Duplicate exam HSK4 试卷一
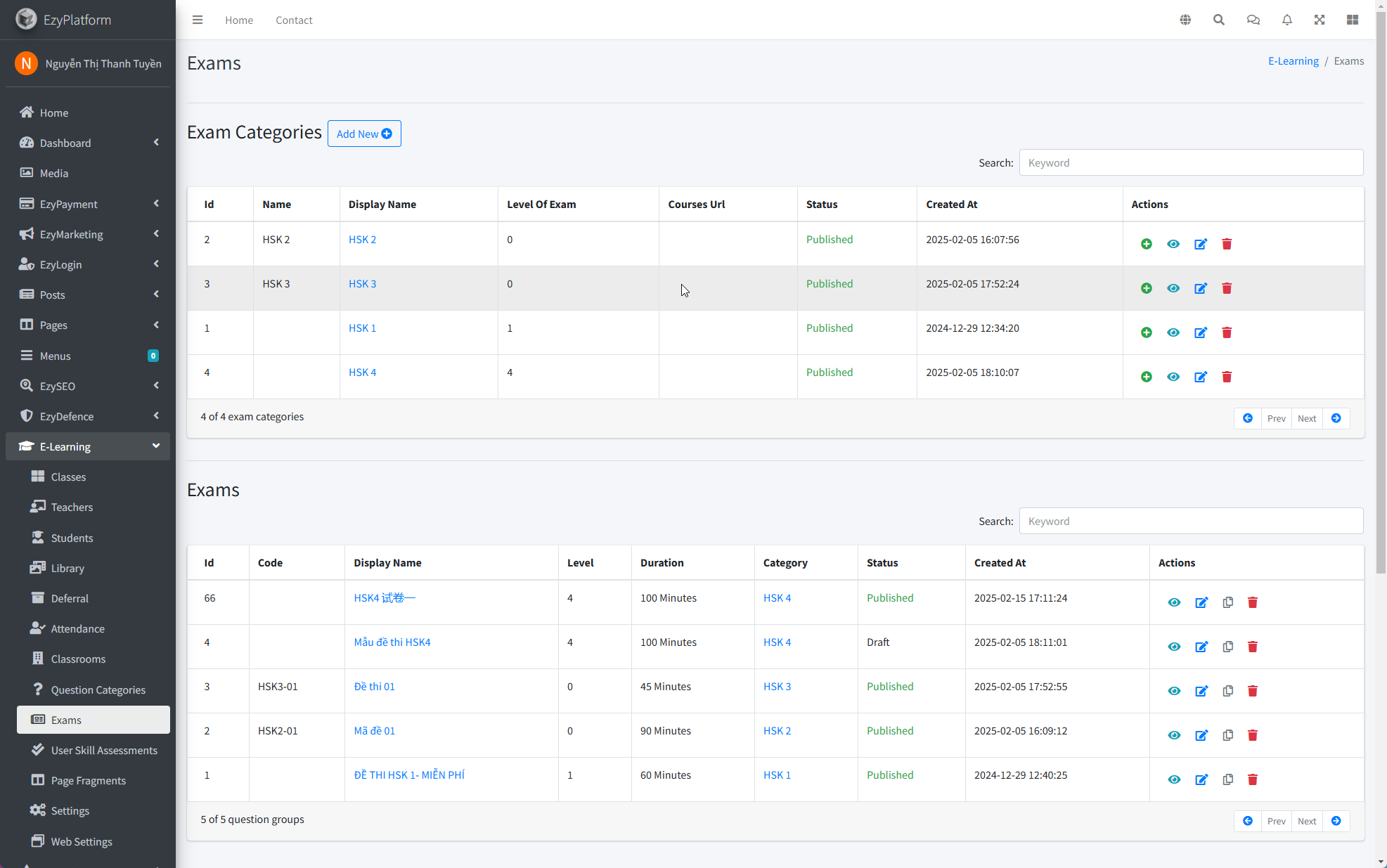Viewport: 1387px width, 868px height. pos(1228,602)
